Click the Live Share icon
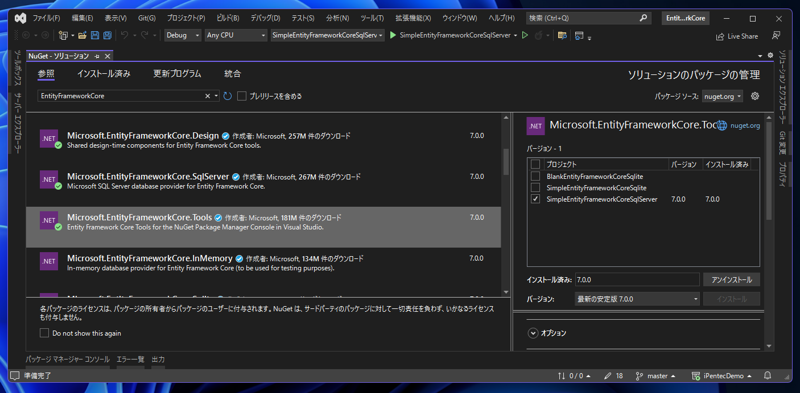 pyautogui.click(x=720, y=36)
